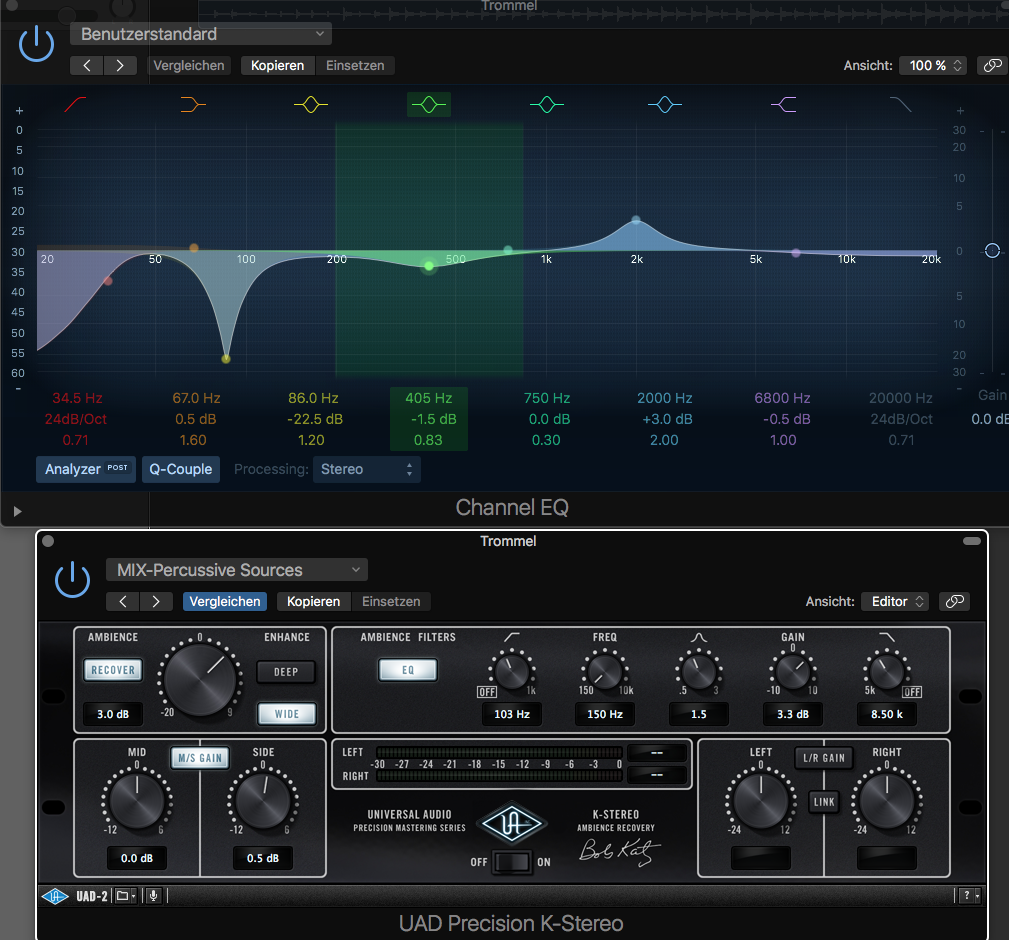
Task: Click Vergleichen in Channel EQ
Action: 189,65
